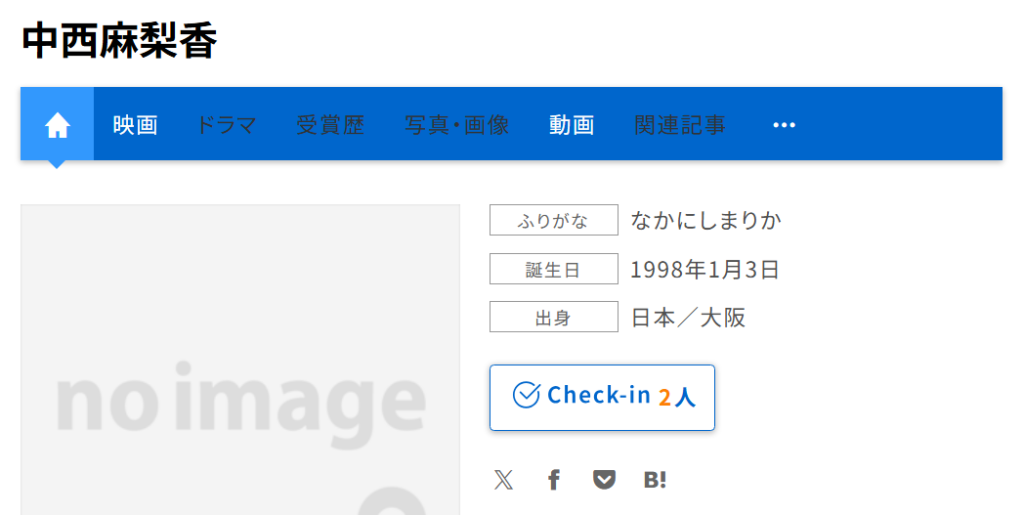The height and width of the screenshot is (515, 1024).
Task: Click the Check-in 2人 button
Action: (602, 398)
